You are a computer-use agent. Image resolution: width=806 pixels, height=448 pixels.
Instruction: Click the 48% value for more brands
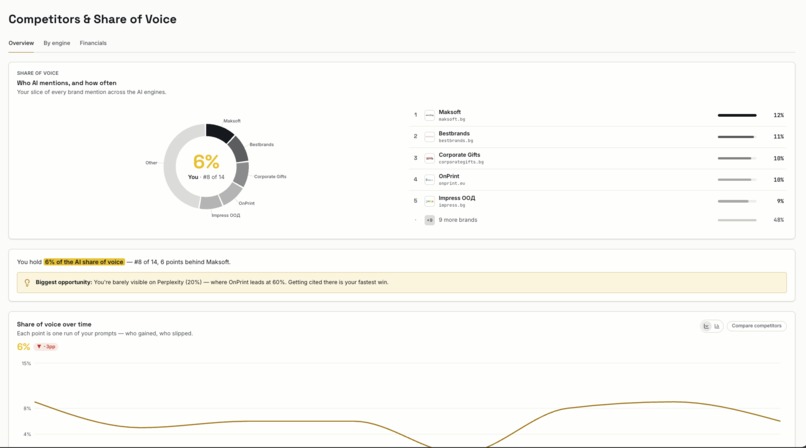(x=778, y=220)
